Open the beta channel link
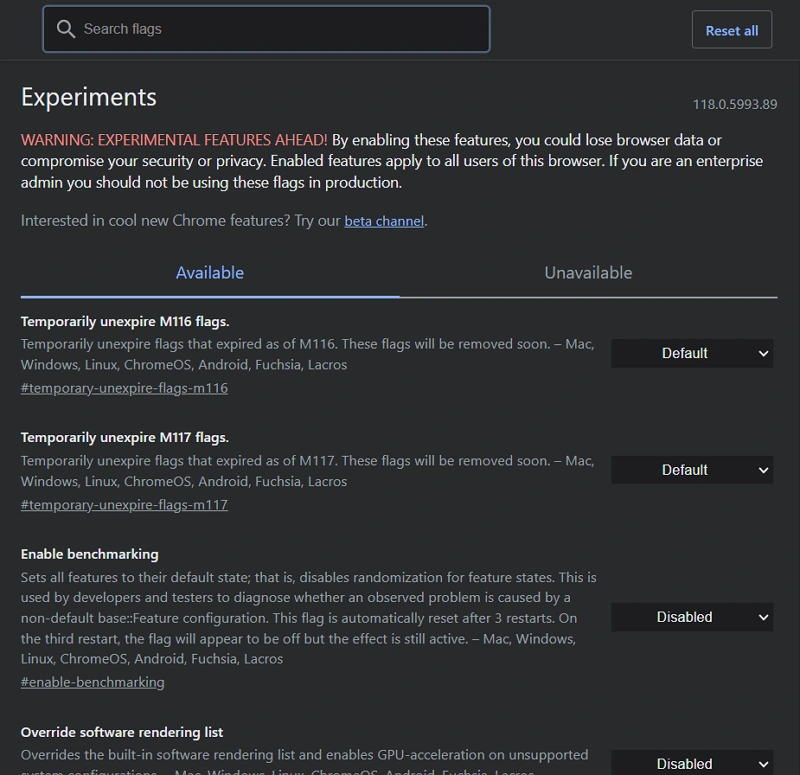 [x=384, y=221]
